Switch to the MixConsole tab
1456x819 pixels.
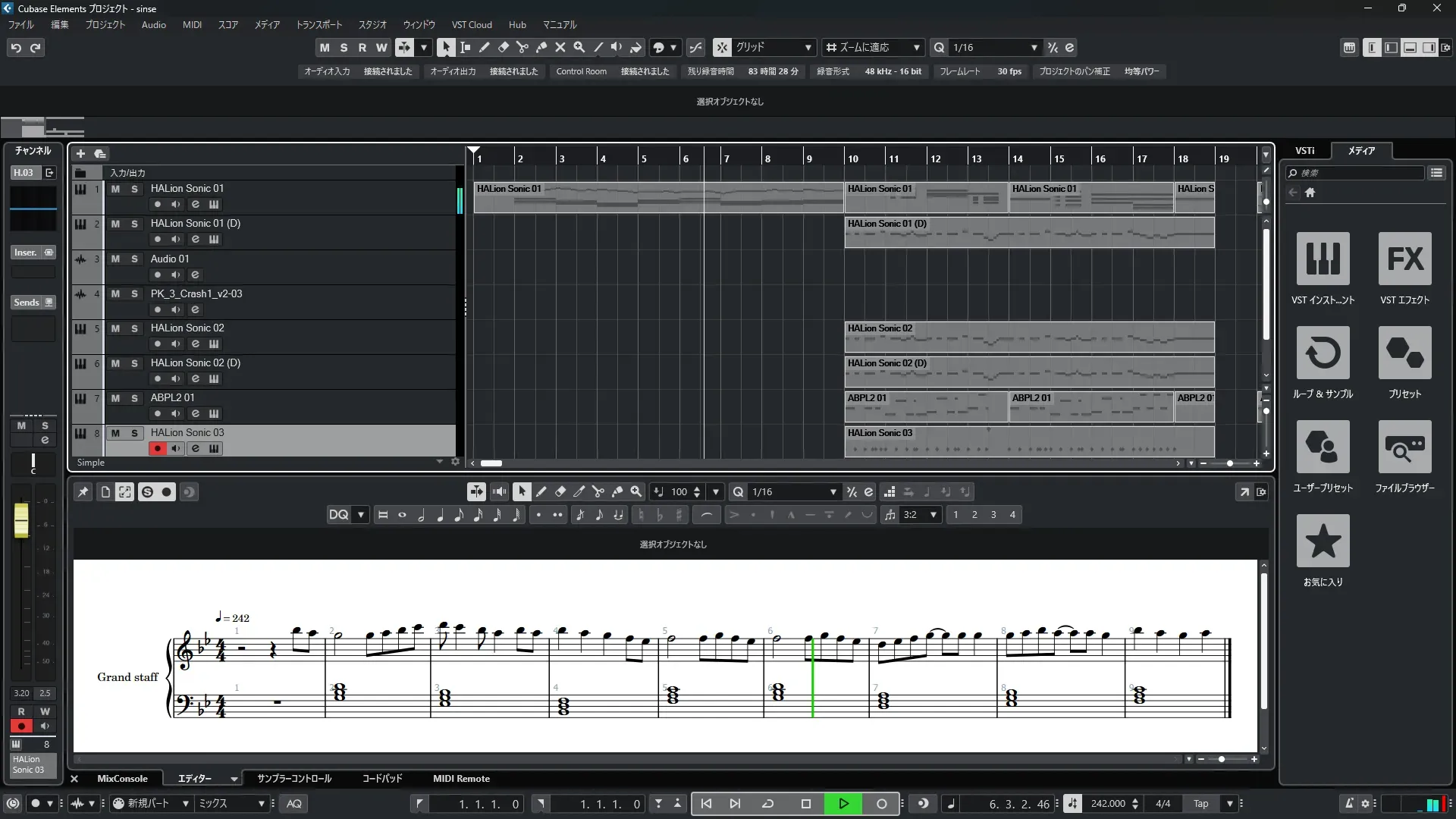point(122,778)
